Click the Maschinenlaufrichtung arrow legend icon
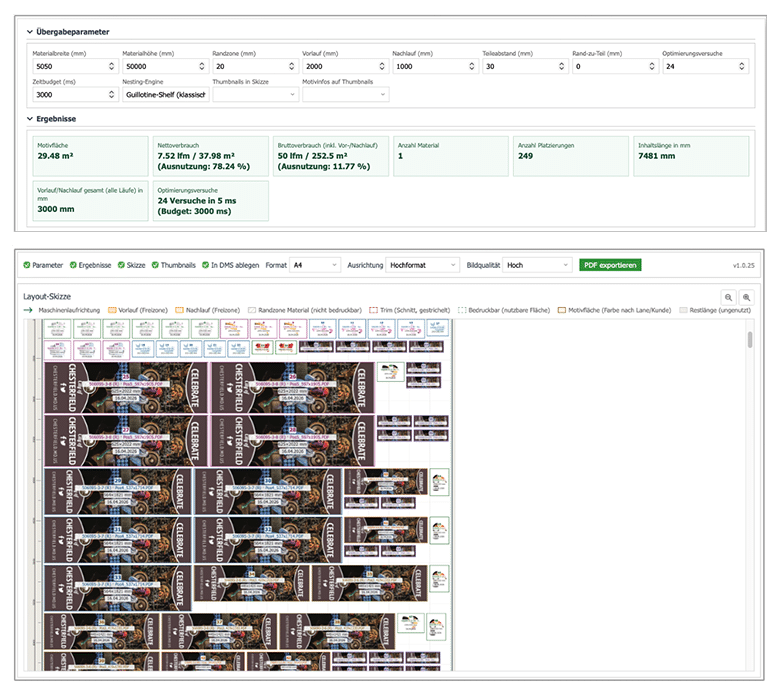 (x=28, y=310)
